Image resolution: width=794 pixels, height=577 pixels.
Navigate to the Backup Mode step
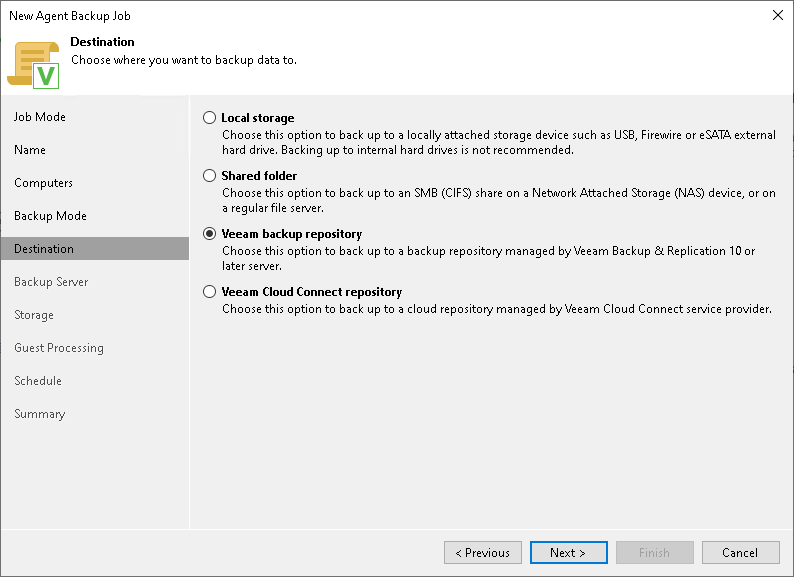(x=50, y=216)
